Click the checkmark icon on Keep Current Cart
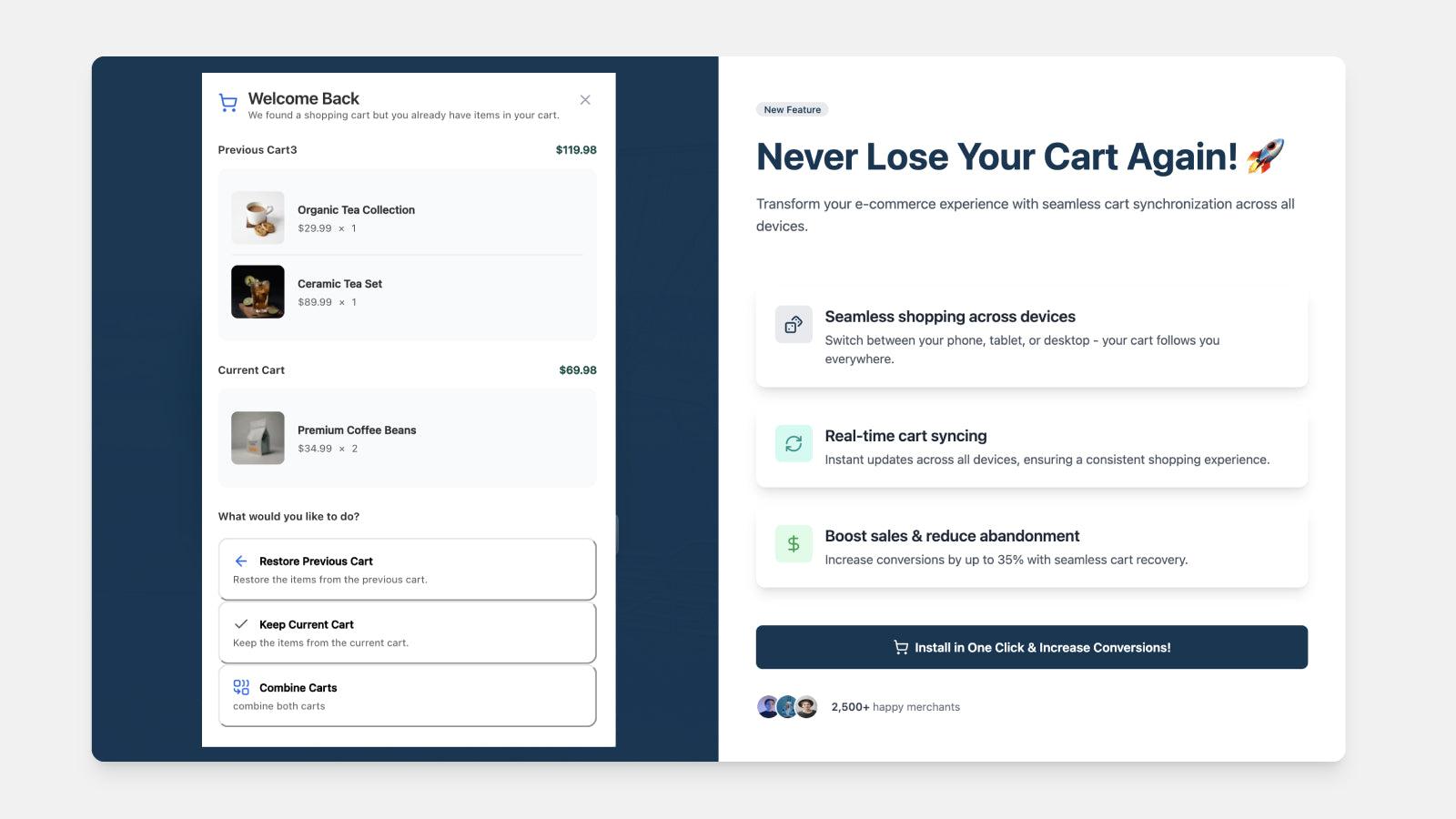 tap(240, 624)
